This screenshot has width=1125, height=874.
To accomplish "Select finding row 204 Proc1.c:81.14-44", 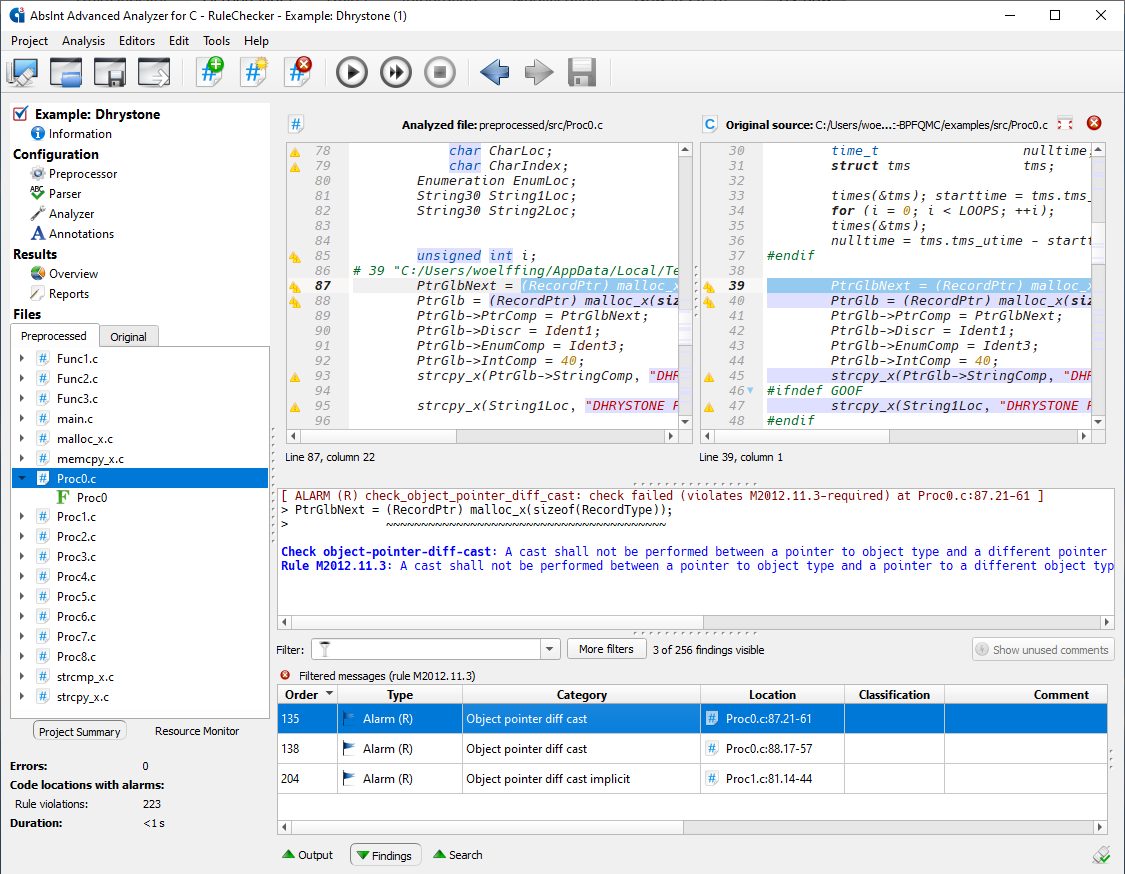I will pyautogui.click(x=692, y=779).
